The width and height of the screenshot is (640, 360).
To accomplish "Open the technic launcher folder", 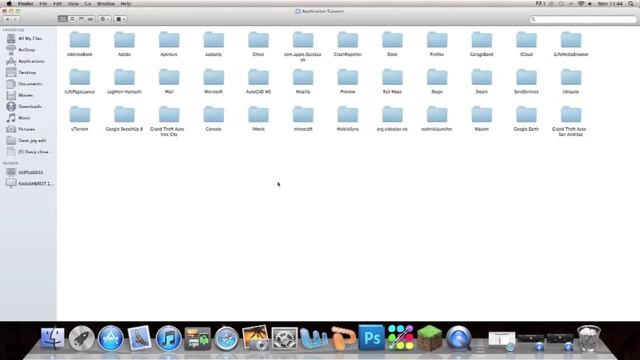I will pyautogui.click(x=437, y=115).
